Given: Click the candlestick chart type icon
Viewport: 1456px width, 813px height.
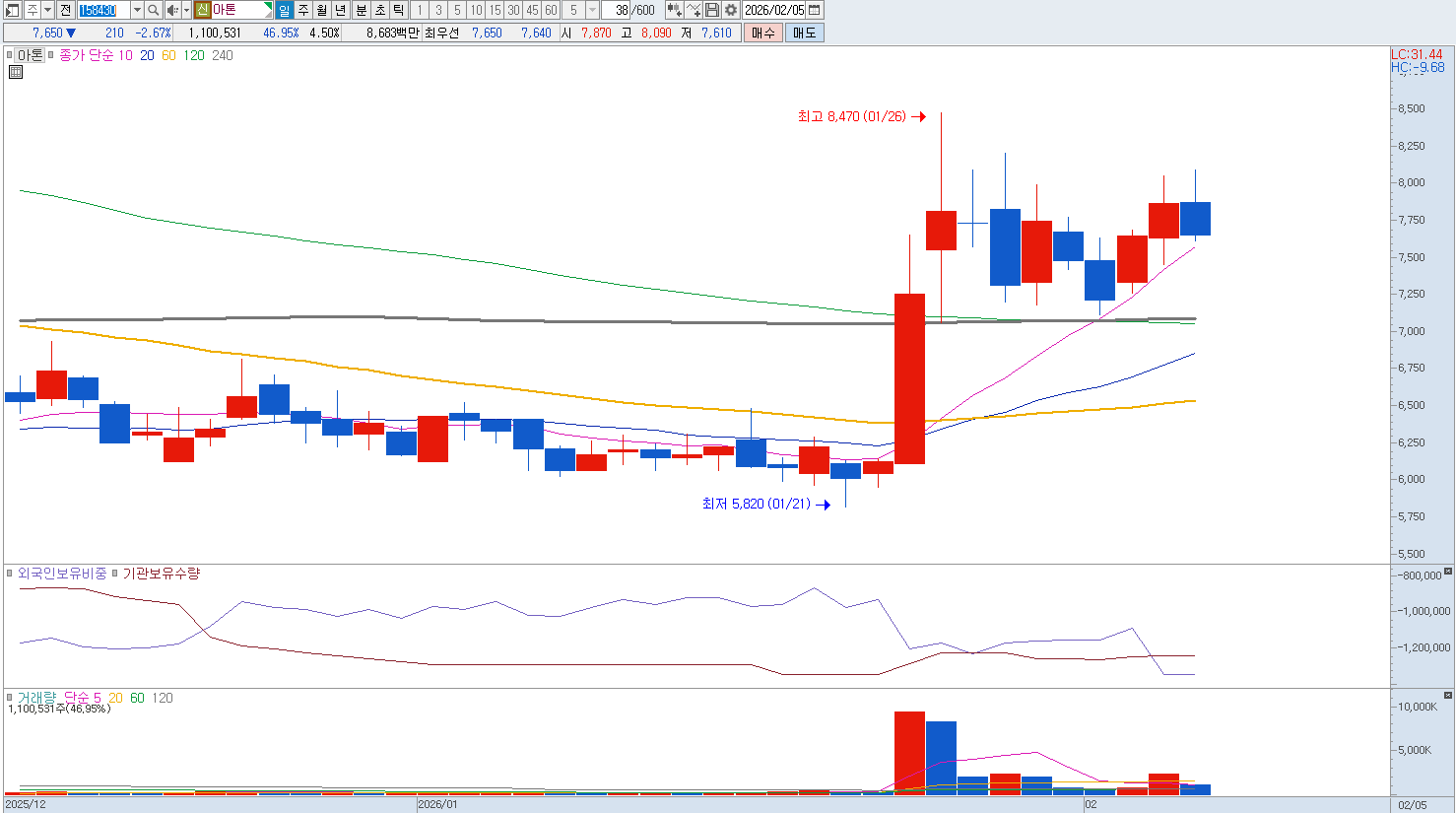Looking at the screenshot, I should coord(674,10).
